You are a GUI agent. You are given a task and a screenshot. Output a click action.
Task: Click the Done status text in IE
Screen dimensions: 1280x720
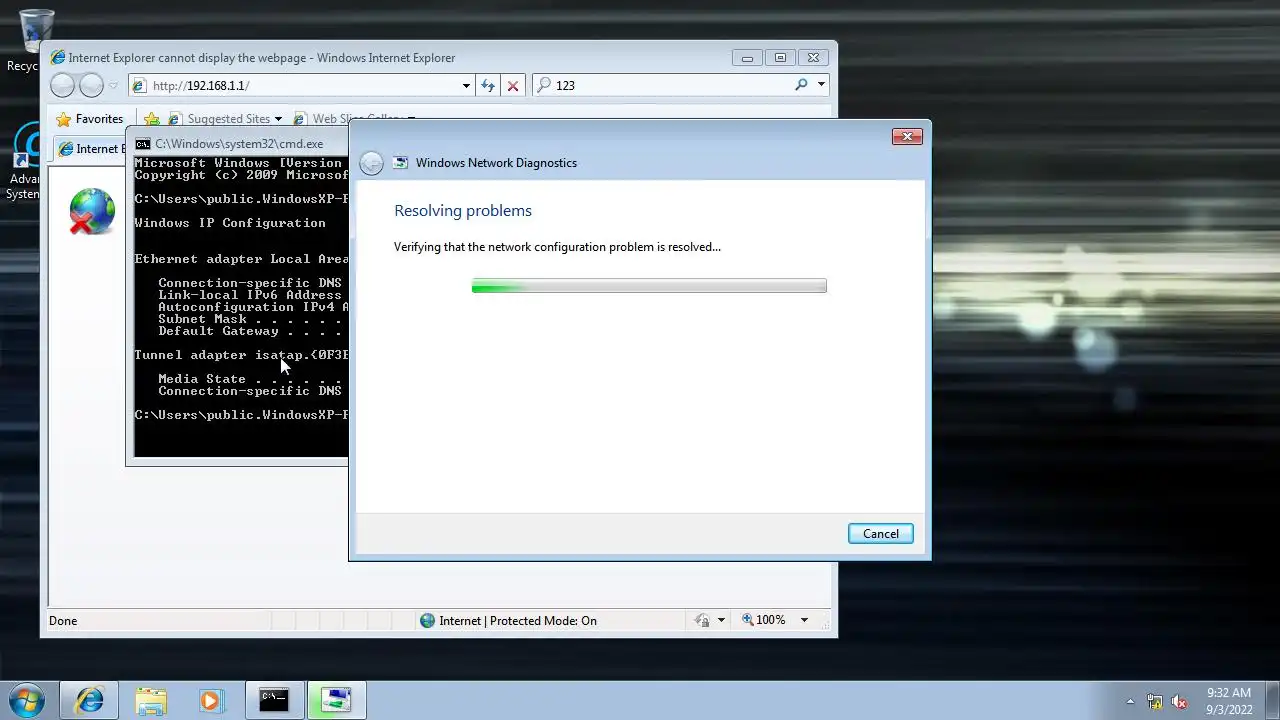click(63, 620)
